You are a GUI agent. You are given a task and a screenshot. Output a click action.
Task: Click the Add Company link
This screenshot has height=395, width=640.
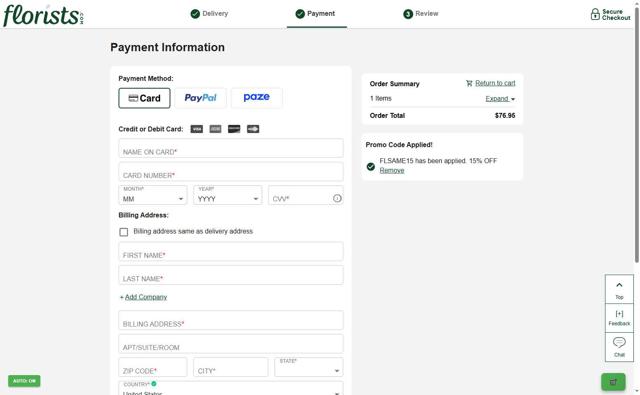click(x=146, y=297)
